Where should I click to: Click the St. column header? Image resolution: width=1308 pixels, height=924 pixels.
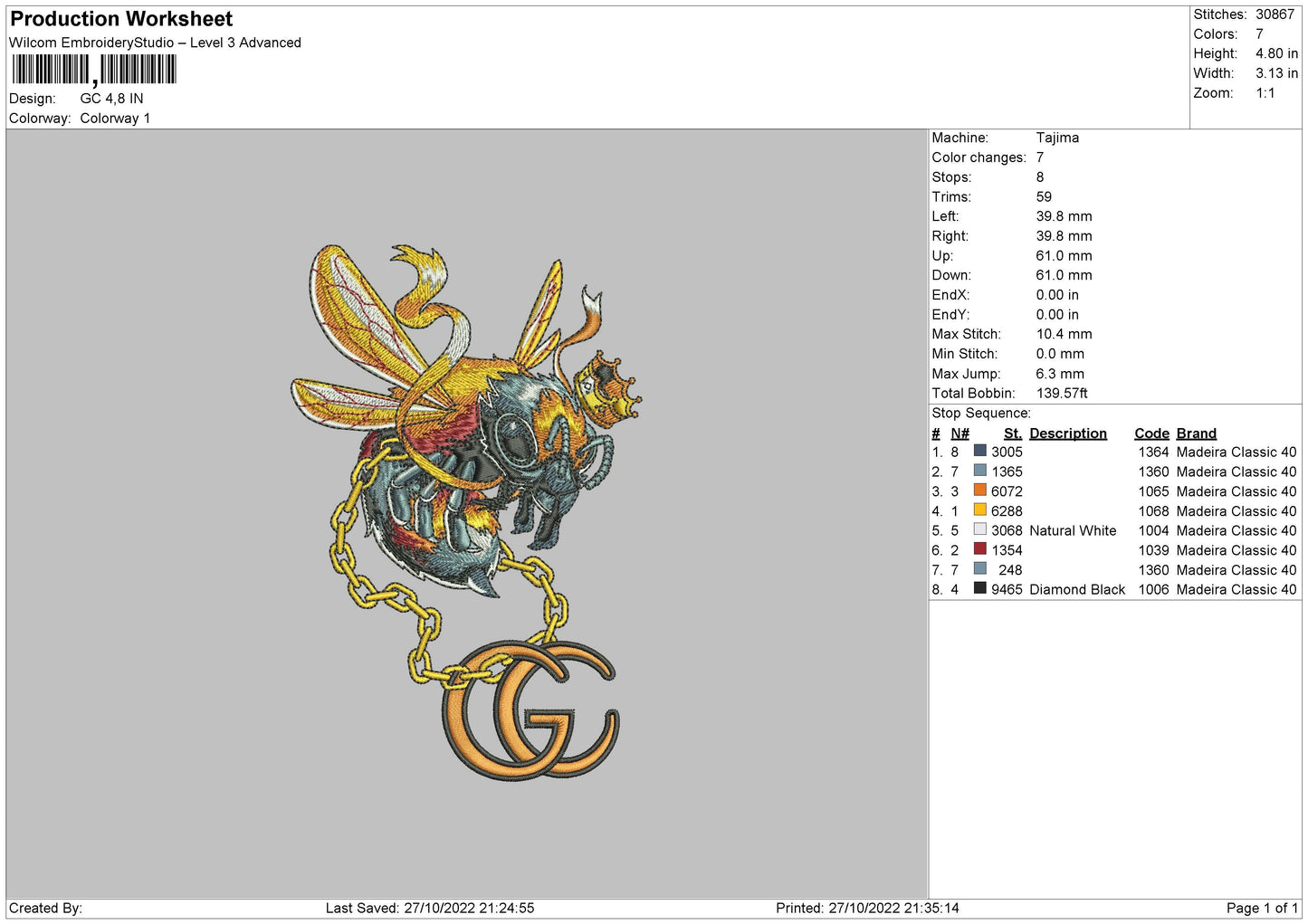1013,433
